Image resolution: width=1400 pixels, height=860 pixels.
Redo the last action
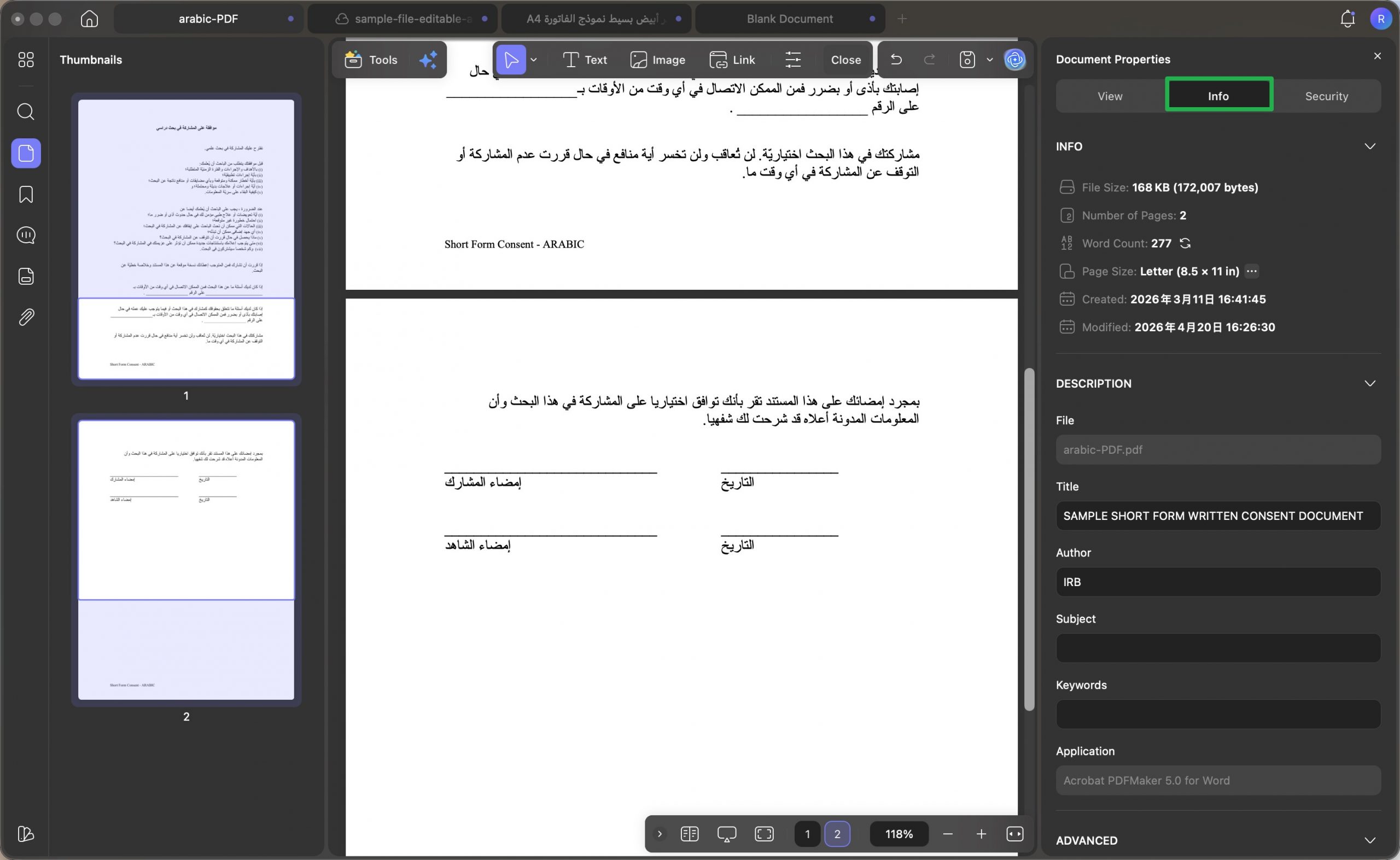pyautogui.click(x=930, y=60)
